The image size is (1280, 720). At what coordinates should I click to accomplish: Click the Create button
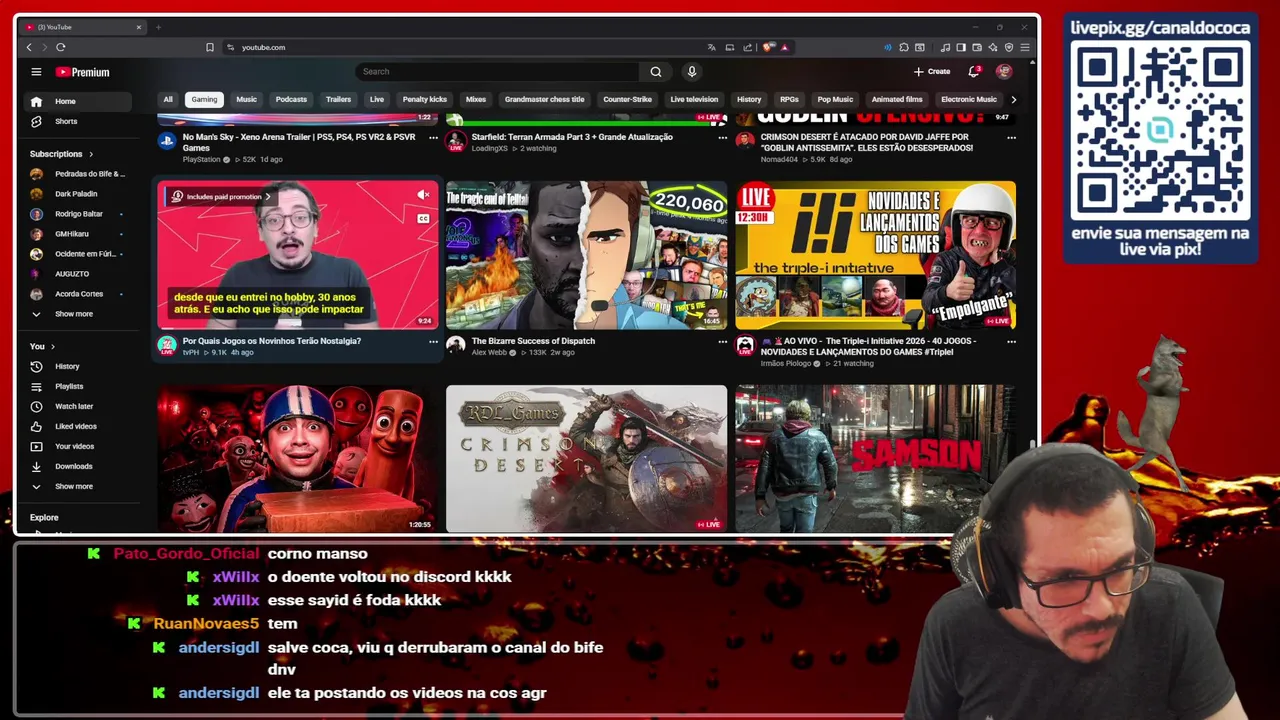(932, 72)
